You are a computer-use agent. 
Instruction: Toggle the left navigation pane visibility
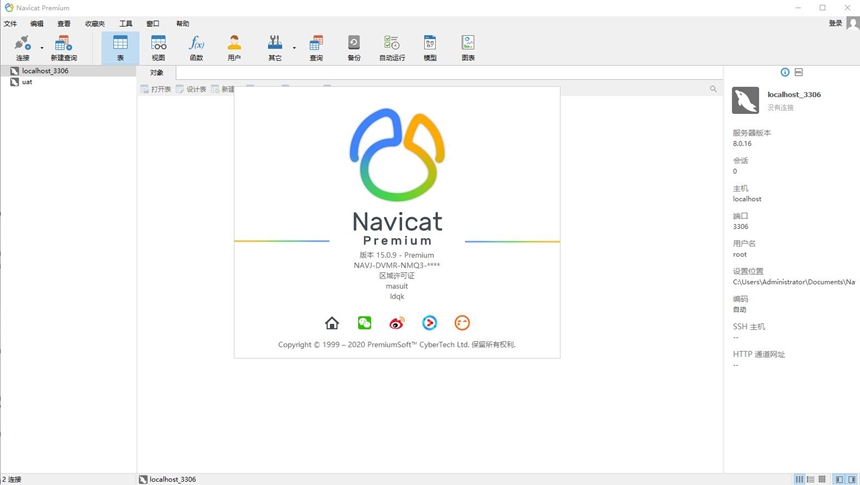(839, 479)
